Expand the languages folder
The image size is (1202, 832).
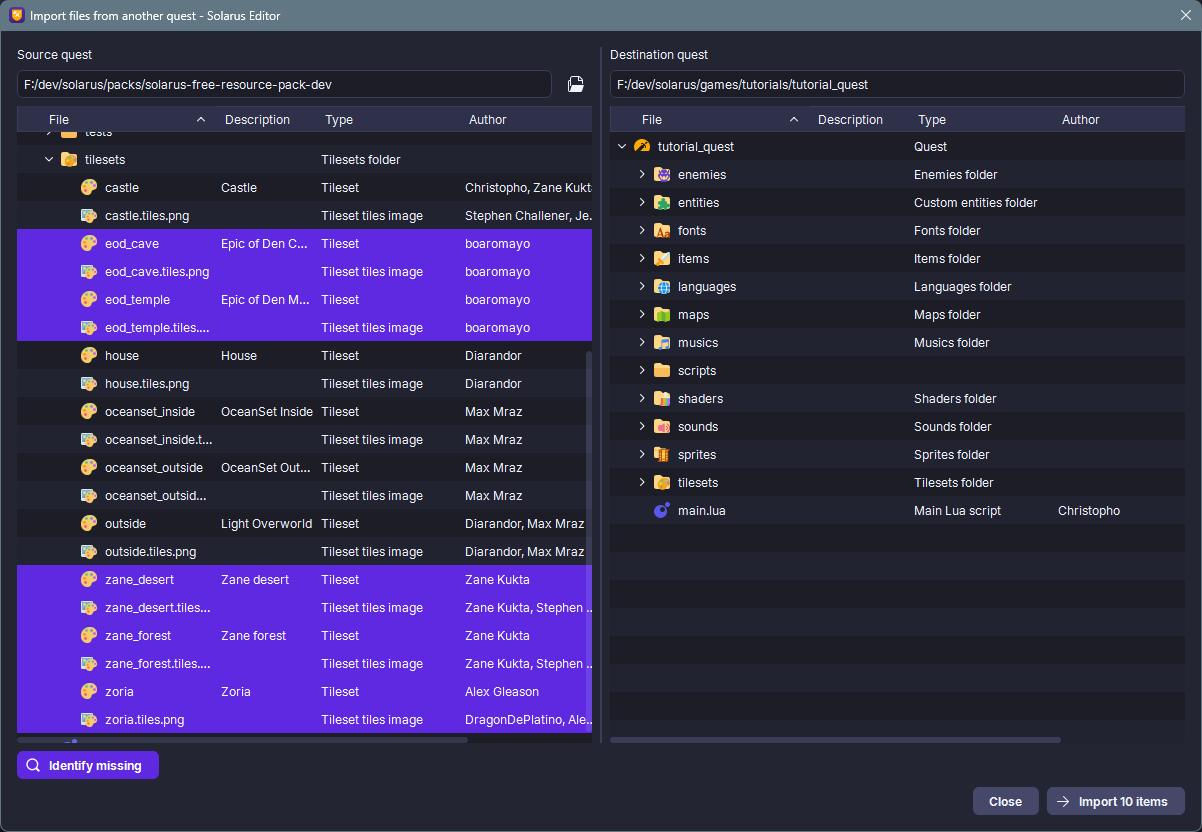(x=642, y=286)
